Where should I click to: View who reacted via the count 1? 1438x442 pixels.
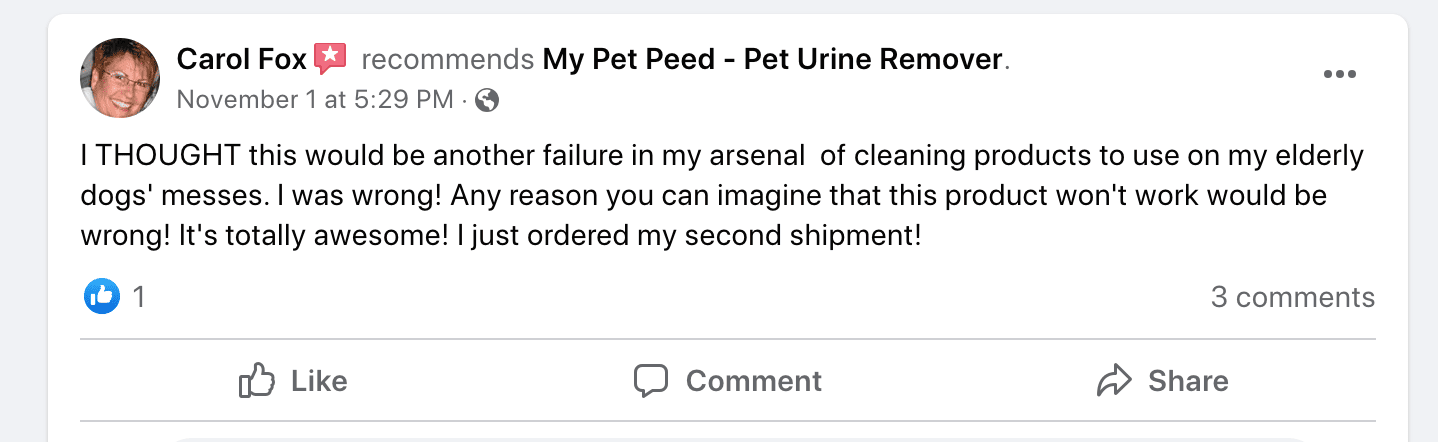pyautogui.click(x=139, y=297)
